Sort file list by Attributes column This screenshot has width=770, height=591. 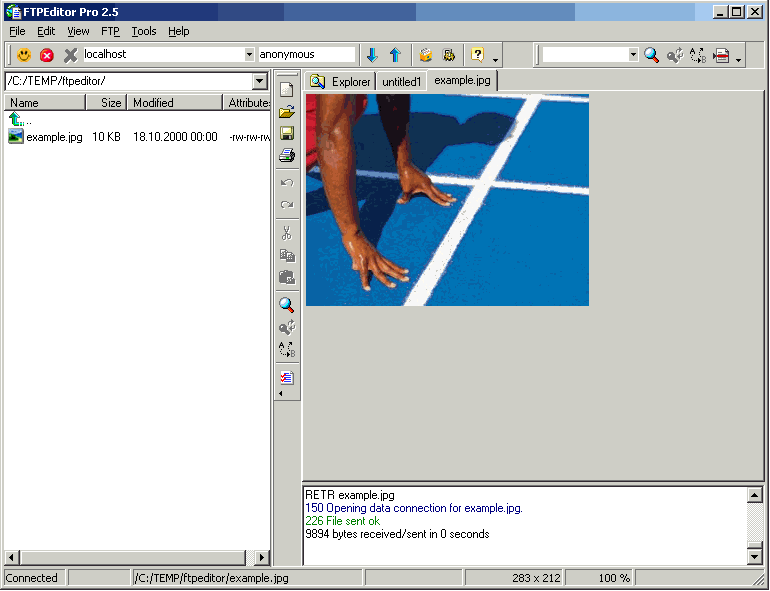coord(247,103)
